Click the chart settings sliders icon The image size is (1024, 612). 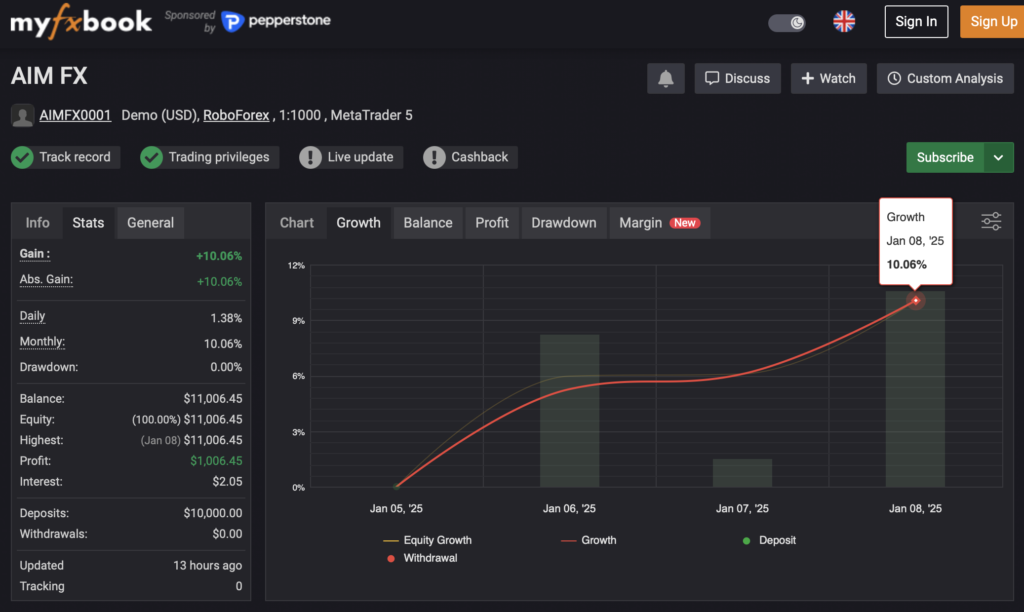click(x=991, y=222)
